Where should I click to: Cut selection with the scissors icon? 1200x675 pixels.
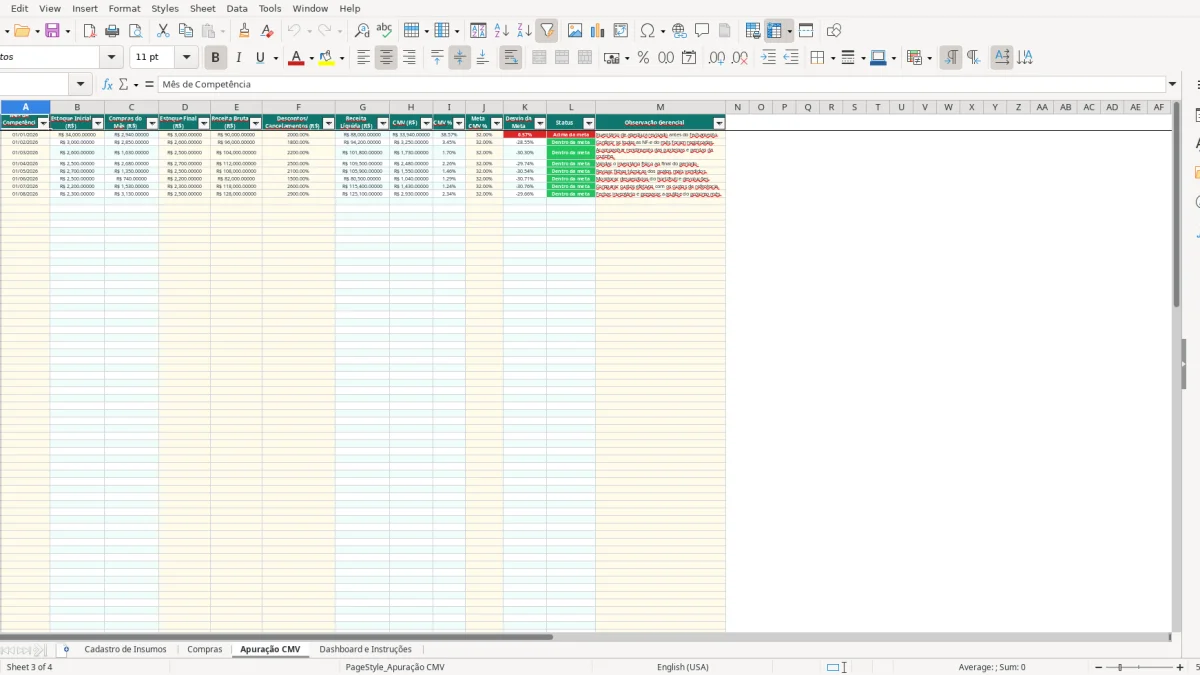click(x=163, y=31)
